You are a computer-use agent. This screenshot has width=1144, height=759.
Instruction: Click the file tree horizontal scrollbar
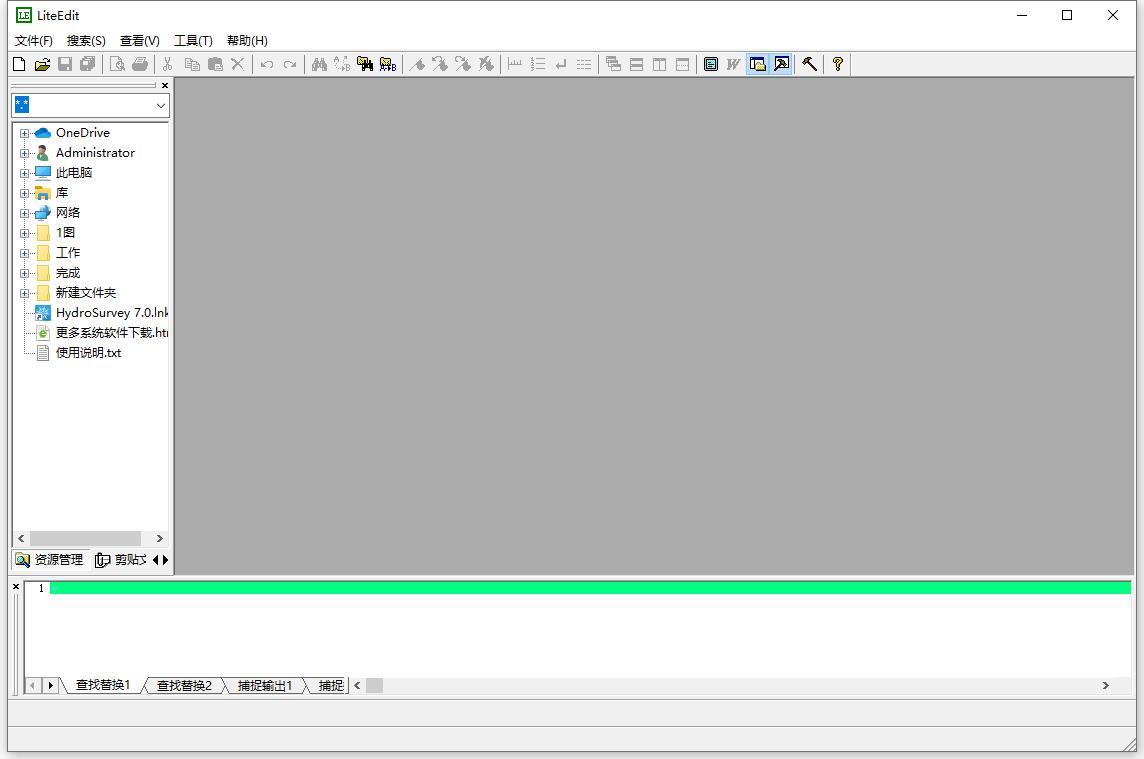[85, 538]
